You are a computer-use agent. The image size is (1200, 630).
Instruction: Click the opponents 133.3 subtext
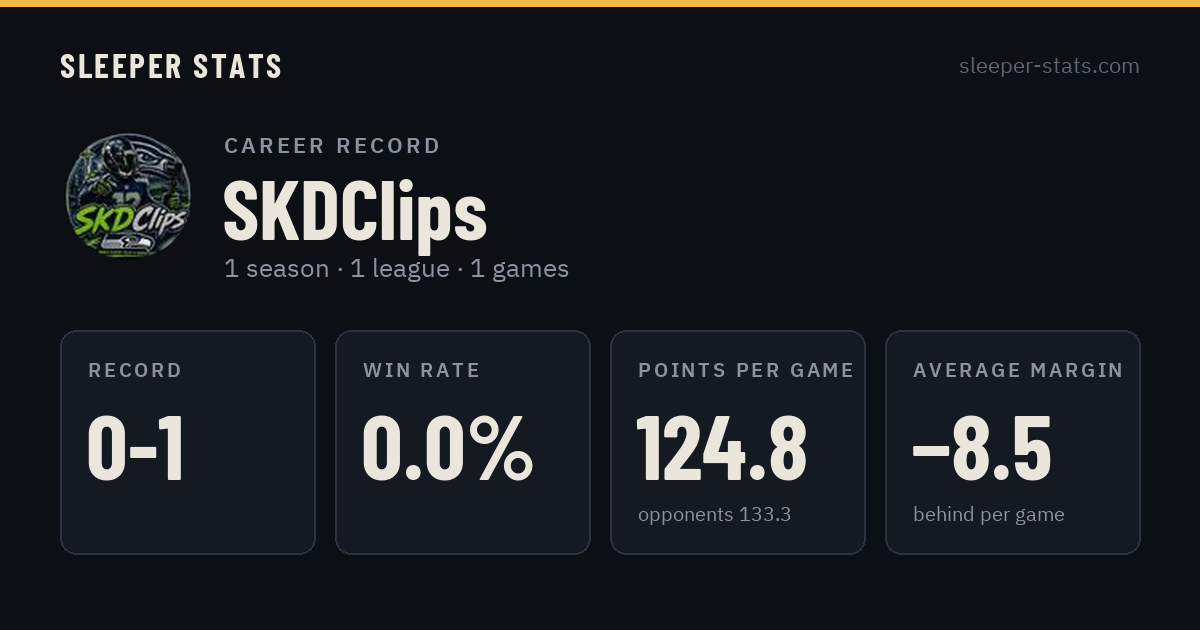coord(715,515)
